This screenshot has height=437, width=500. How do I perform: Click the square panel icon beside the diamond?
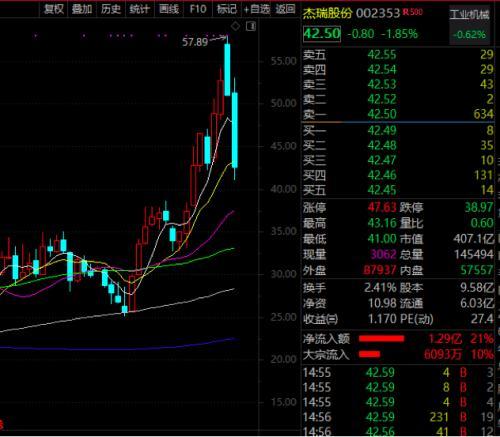(x=251, y=26)
